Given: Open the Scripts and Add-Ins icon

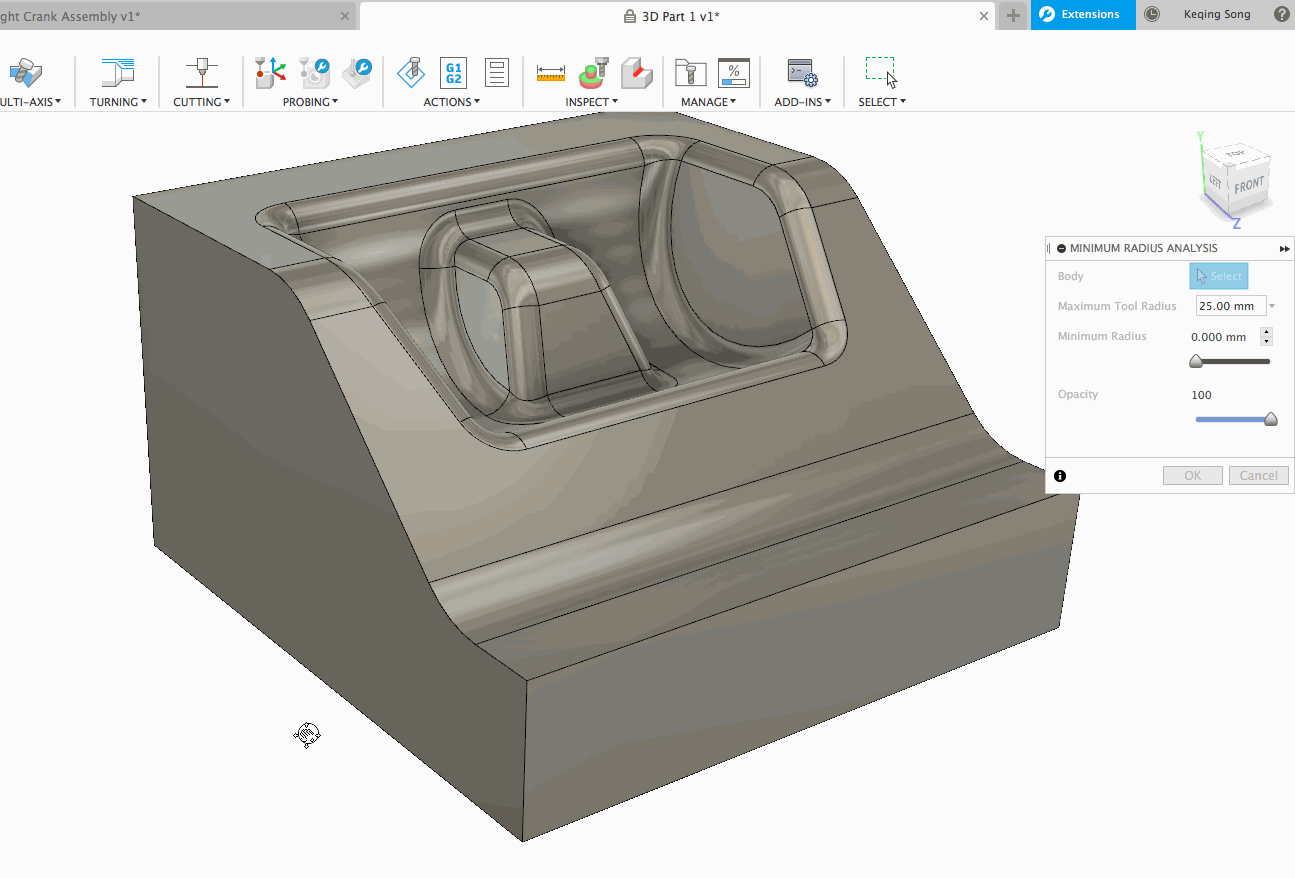Looking at the screenshot, I should click(802, 72).
